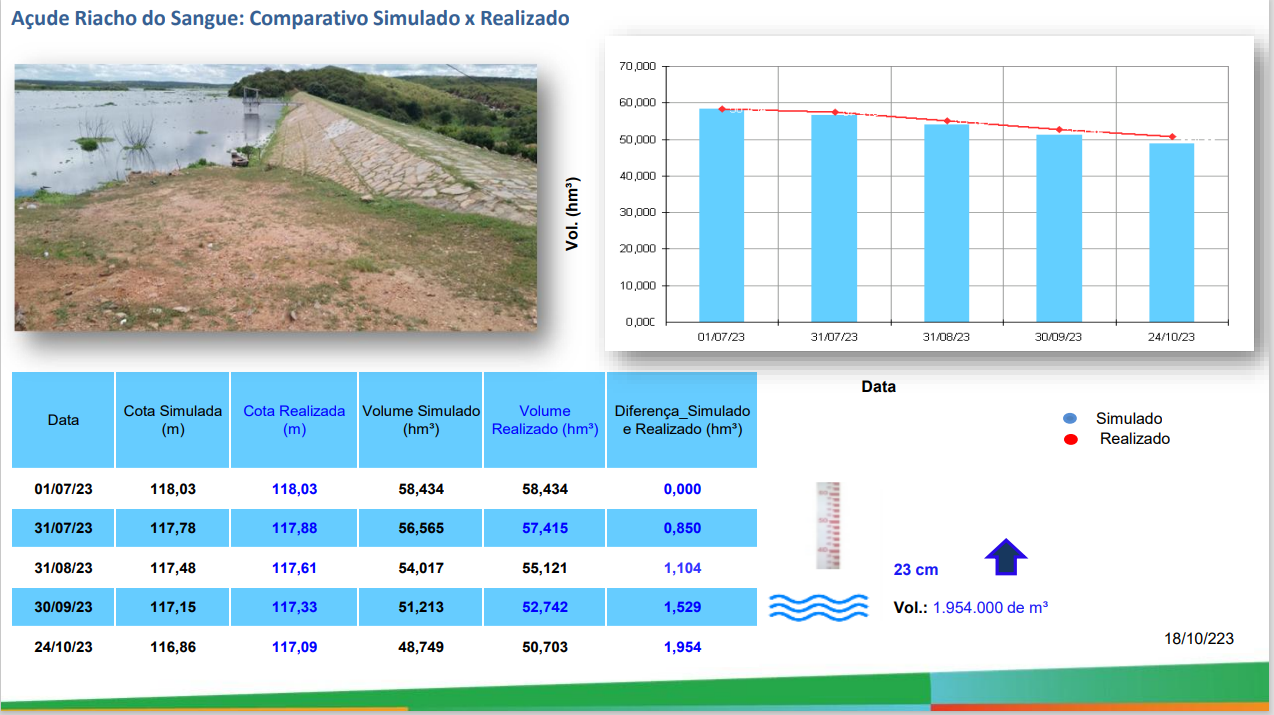
Task: Click the Data column header in table
Action: pos(63,420)
